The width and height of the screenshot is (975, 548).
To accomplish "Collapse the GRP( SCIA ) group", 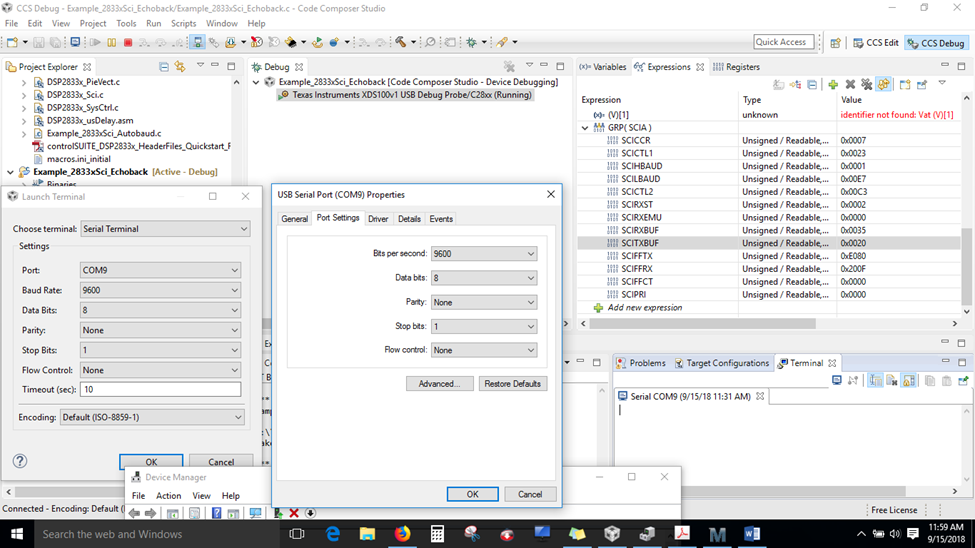I will (585, 128).
